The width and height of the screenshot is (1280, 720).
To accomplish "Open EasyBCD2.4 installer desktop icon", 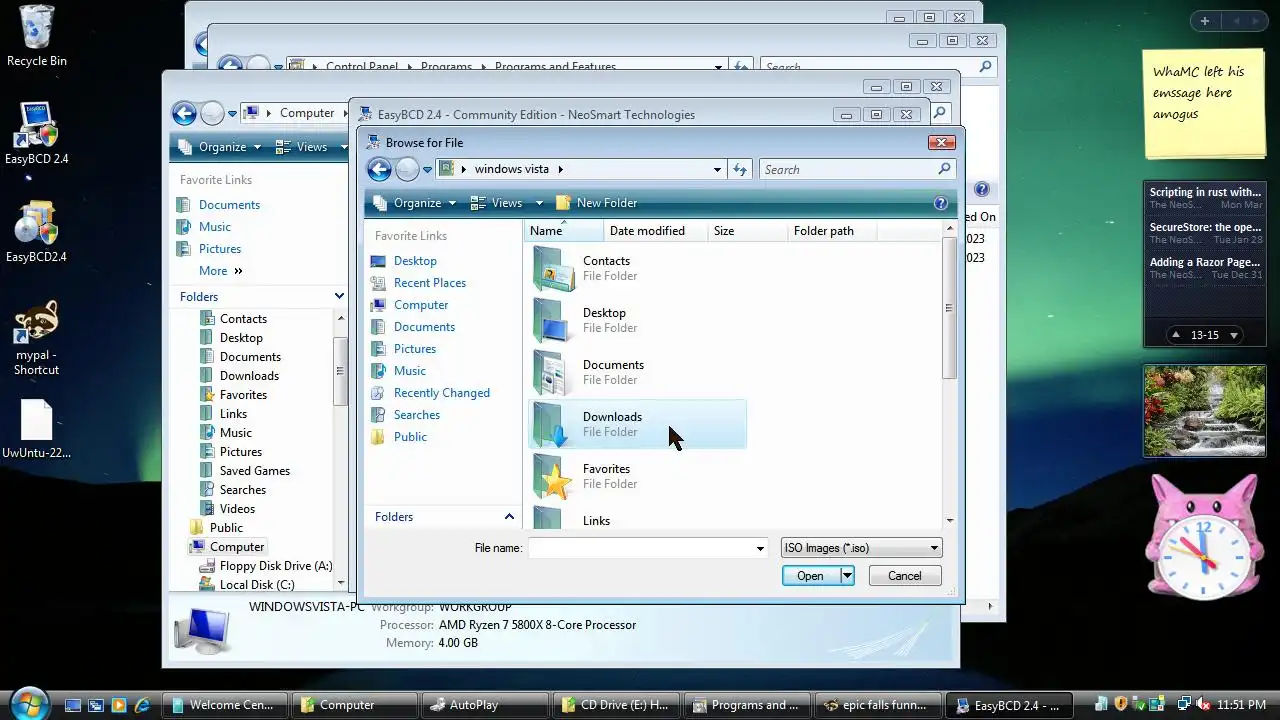I will click(x=37, y=231).
